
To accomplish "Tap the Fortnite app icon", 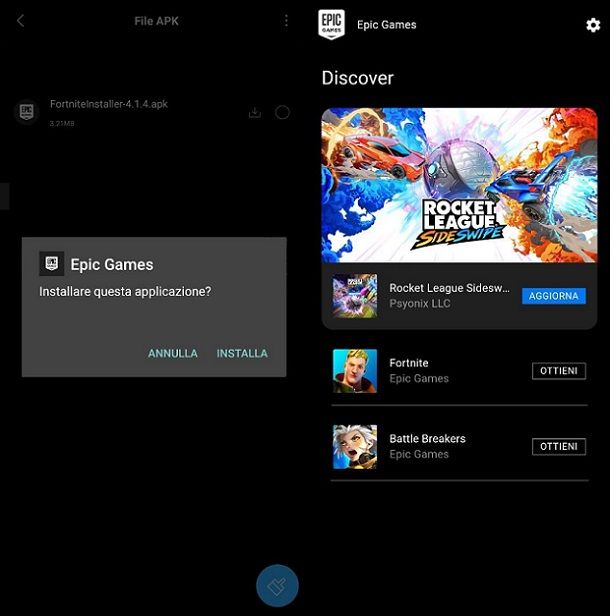I will (355, 371).
